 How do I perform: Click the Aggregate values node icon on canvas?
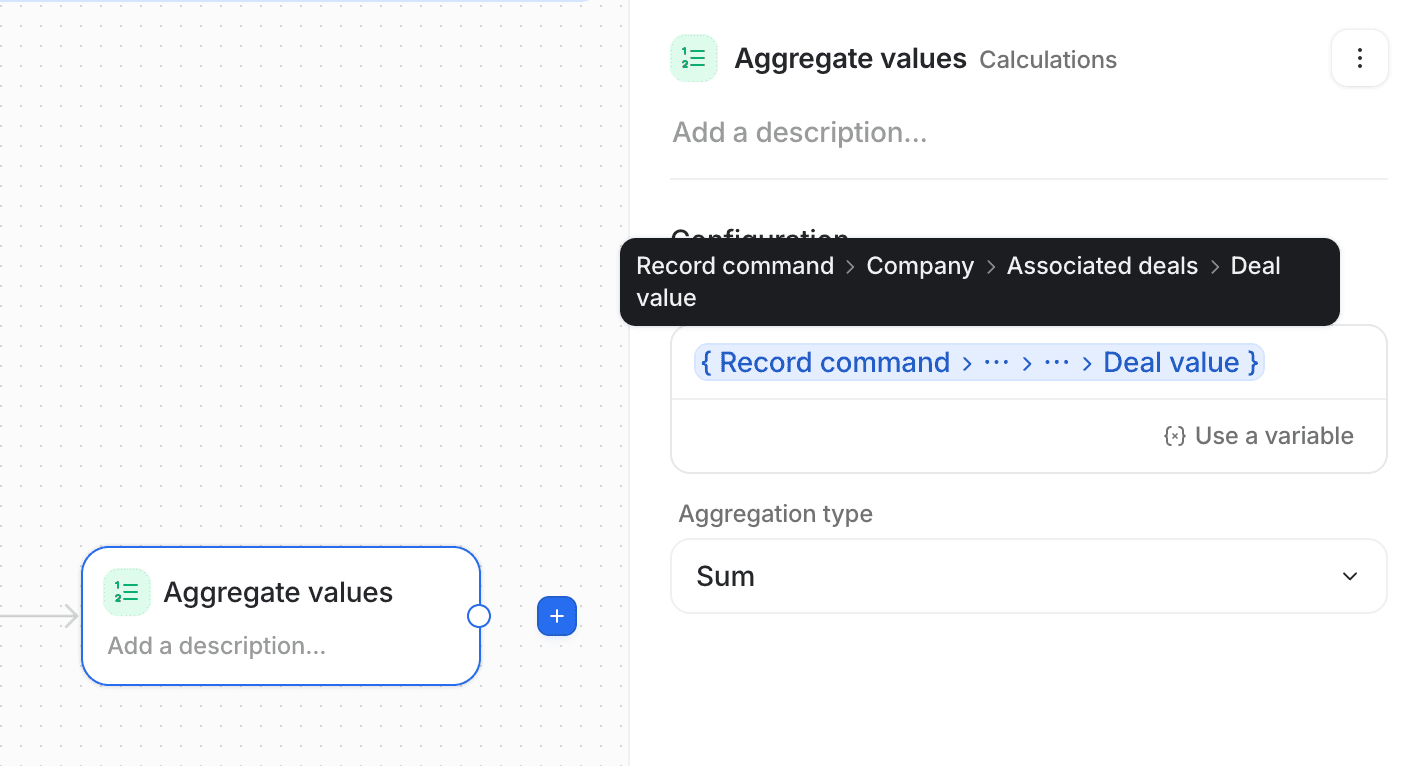[x=127, y=592]
